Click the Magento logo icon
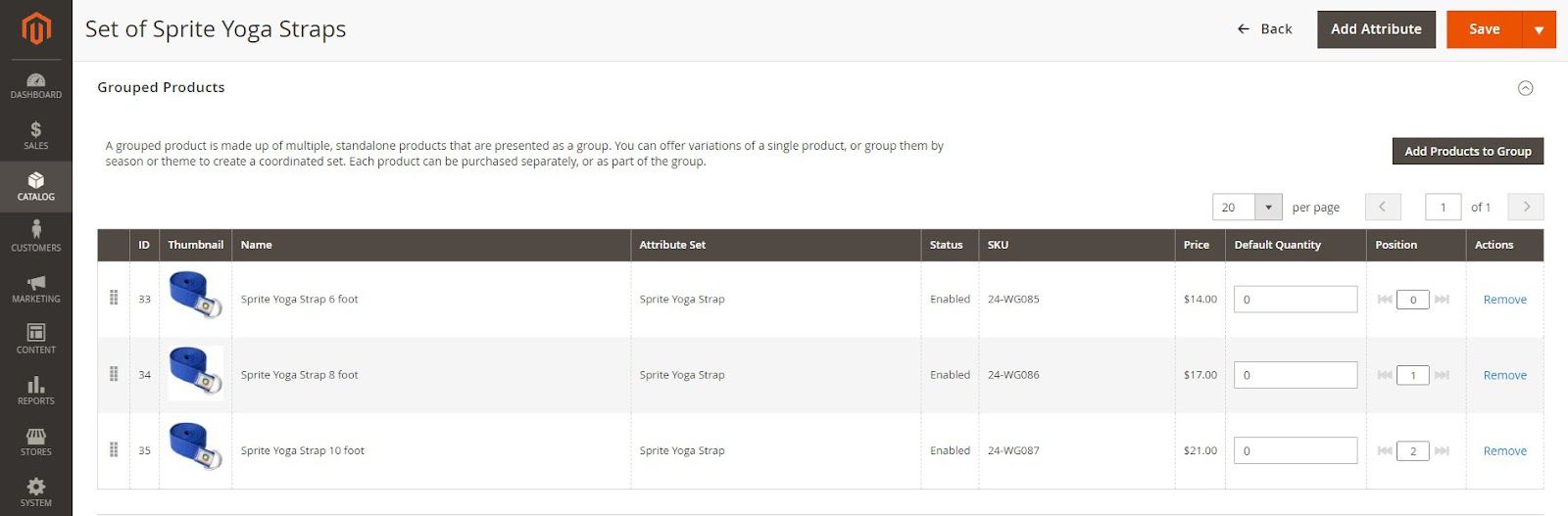This screenshot has width=1568, height=516. pos(35,28)
